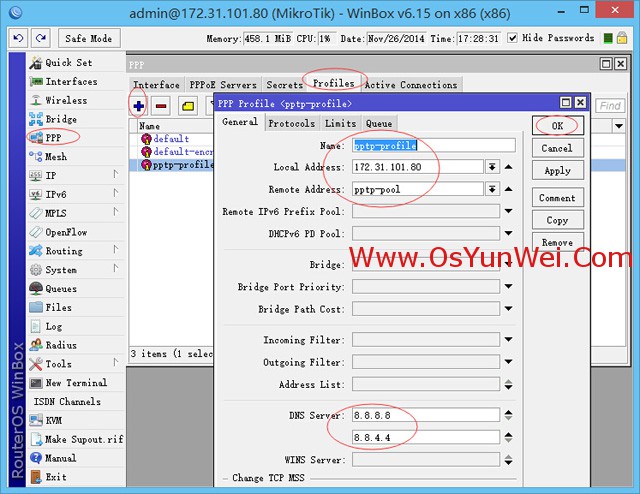Adjust the Address List stepper arrows
The image size is (640, 494).
[509, 385]
